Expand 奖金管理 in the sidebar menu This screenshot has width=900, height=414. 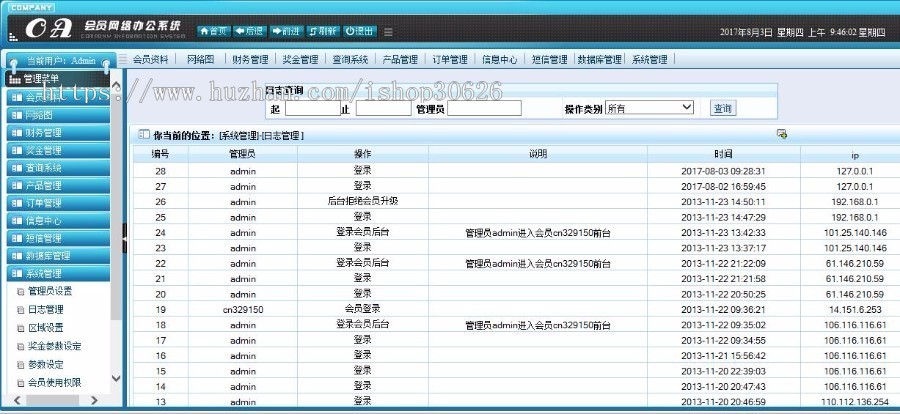point(58,150)
